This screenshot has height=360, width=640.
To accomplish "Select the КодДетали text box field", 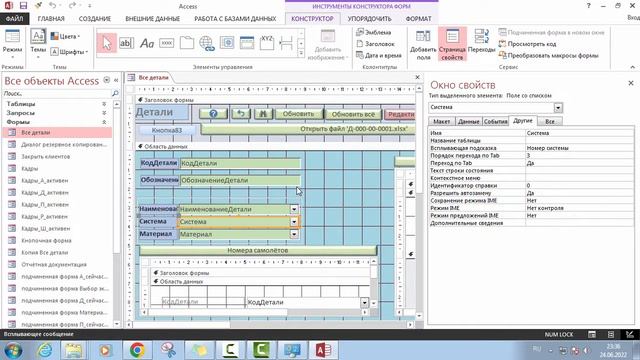I will [x=240, y=163].
